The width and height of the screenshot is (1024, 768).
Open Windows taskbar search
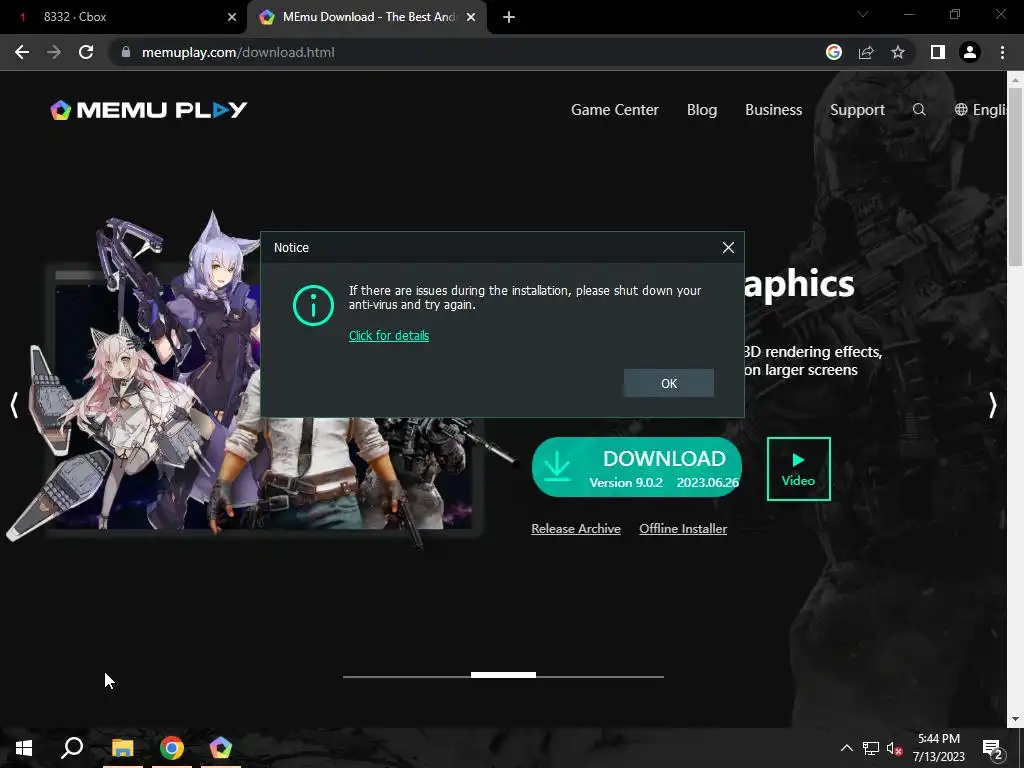72,748
